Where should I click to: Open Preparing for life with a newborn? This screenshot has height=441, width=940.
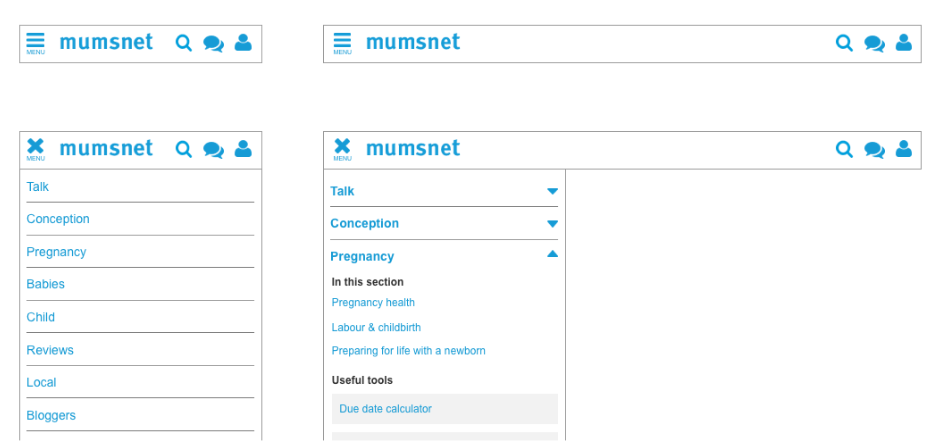(408, 351)
